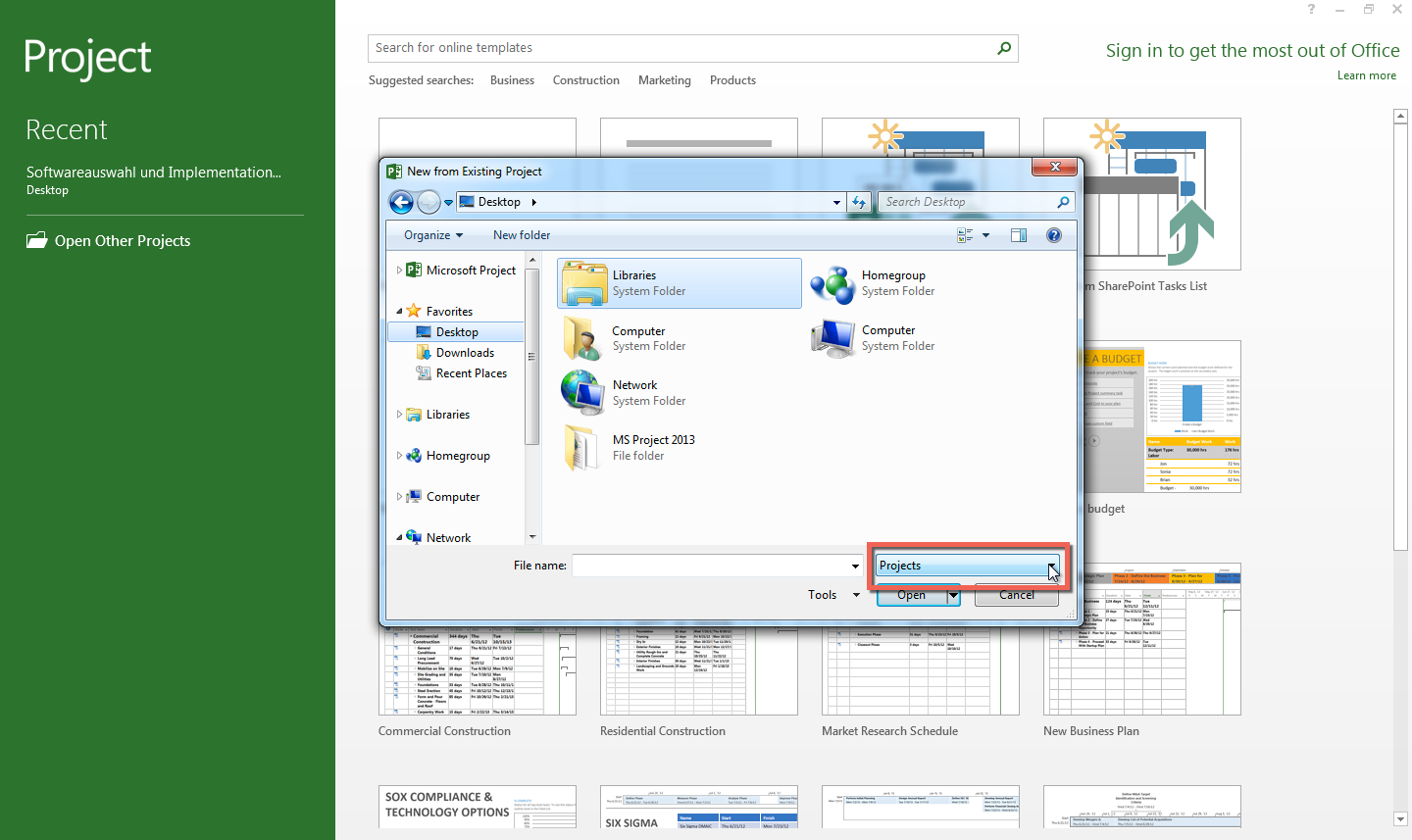Click the search magnifier for online templates

[1004, 48]
